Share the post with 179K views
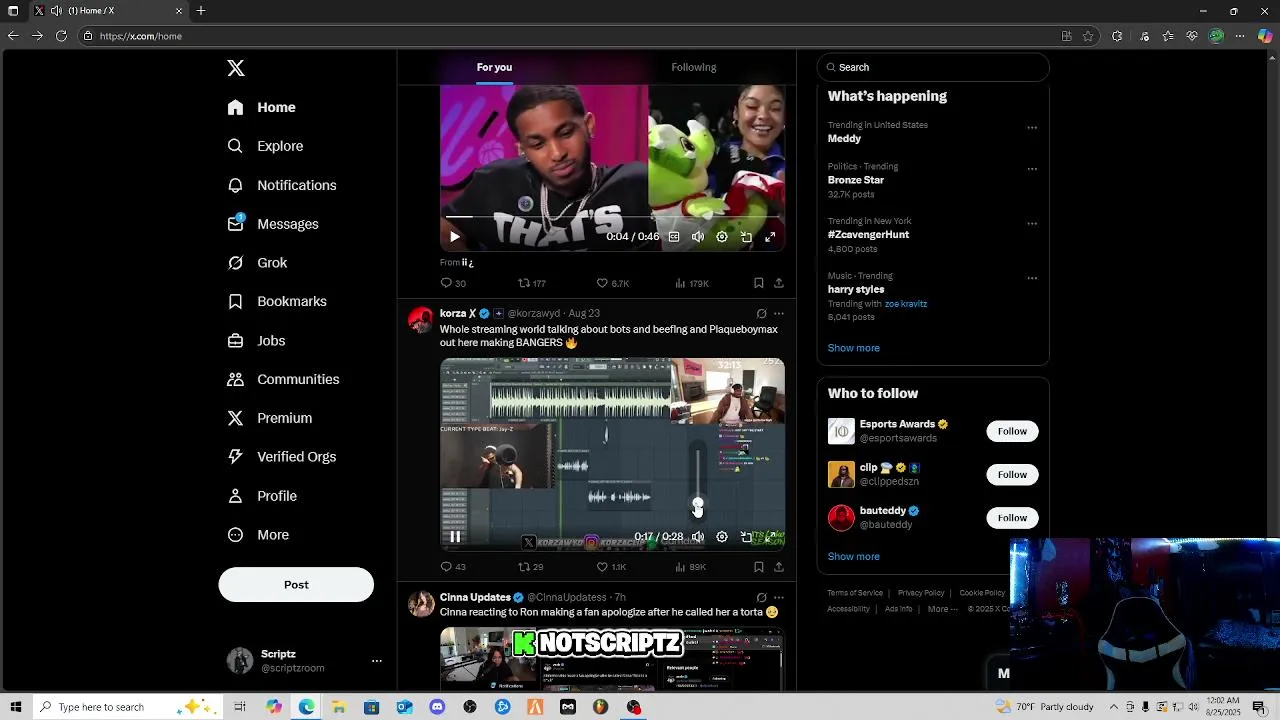This screenshot has height=720, width=1280. [x=778, y=283]
